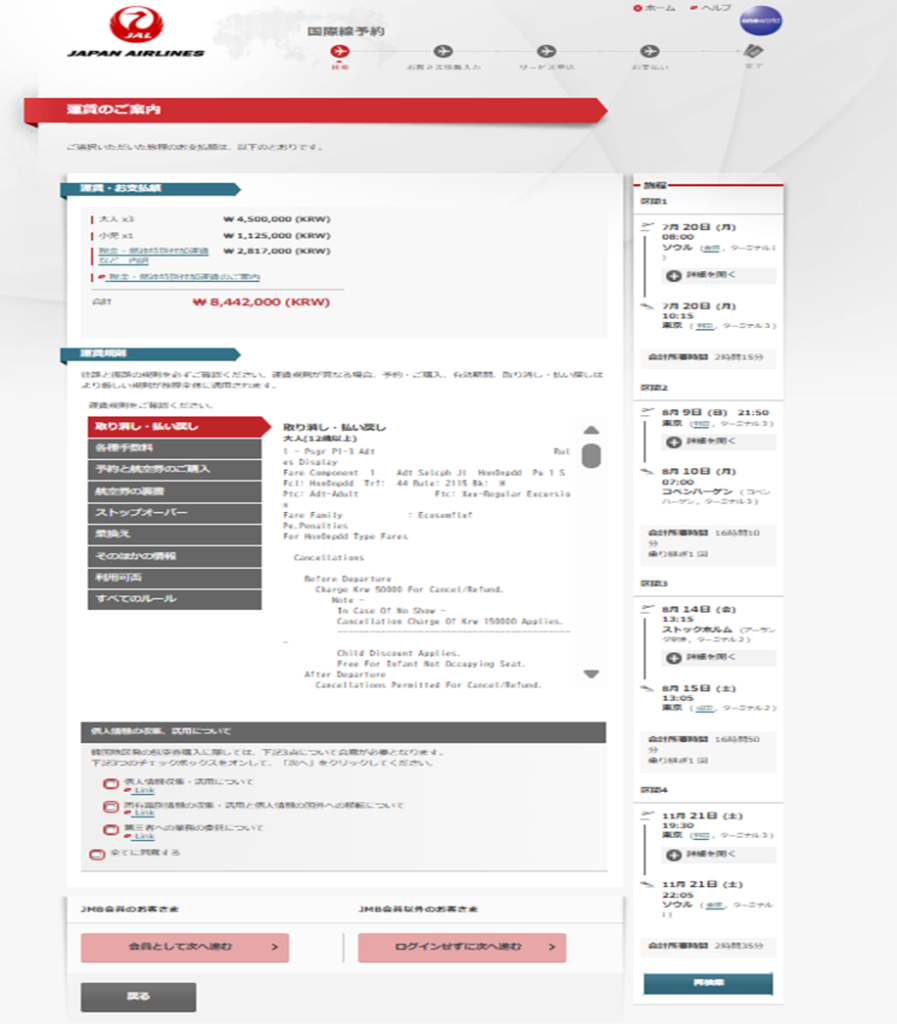Select the すべてのルール fare rule tab
The width and height of the screenshot is (897, 1024).
[x=175, y=599]
